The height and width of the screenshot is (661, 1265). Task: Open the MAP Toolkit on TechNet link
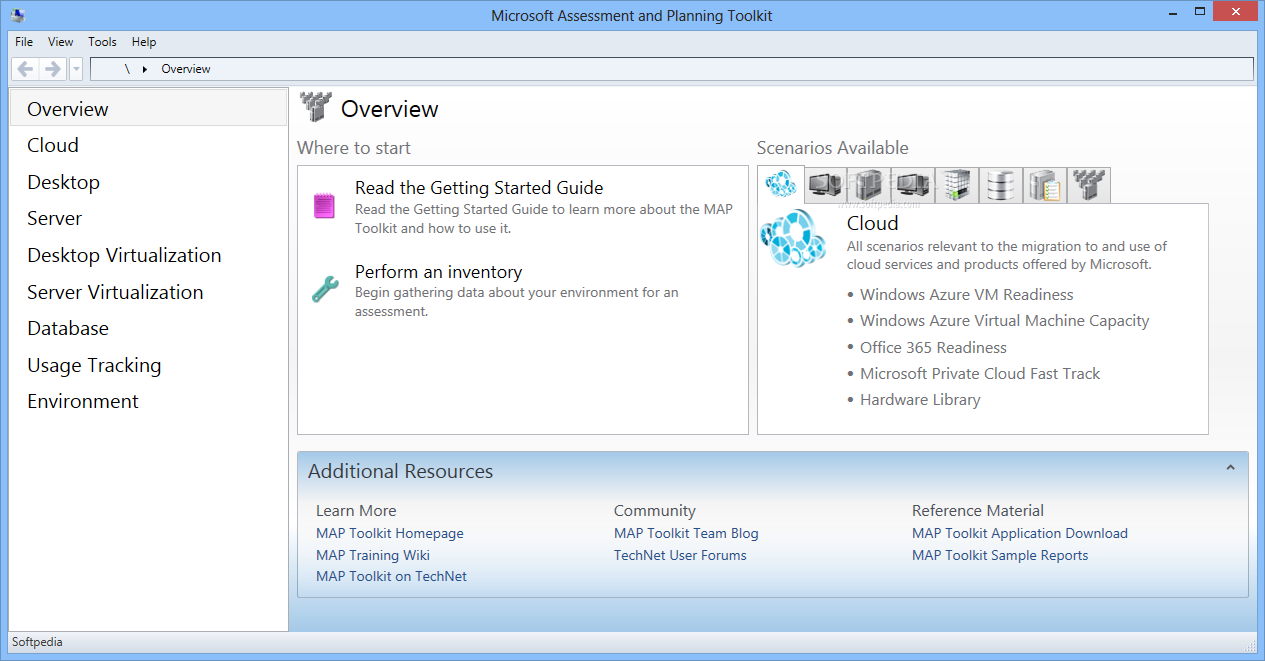pyautogui.click(x=391, y=576)
